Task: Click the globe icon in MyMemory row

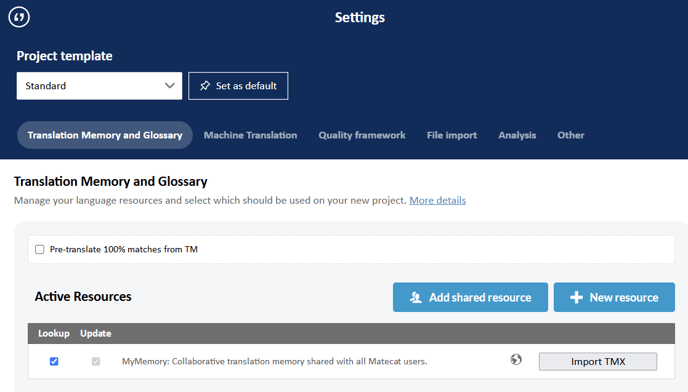Action: pyautogui.click(x=516, y=360)
